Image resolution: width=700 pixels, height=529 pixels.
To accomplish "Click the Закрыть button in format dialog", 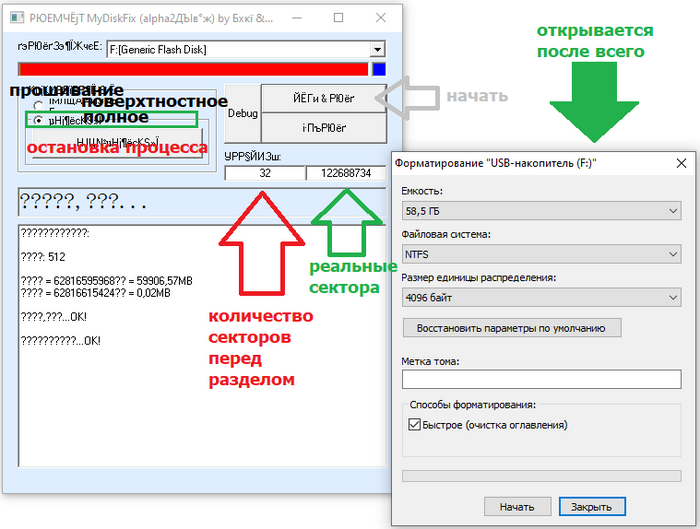I will [592, 507].
